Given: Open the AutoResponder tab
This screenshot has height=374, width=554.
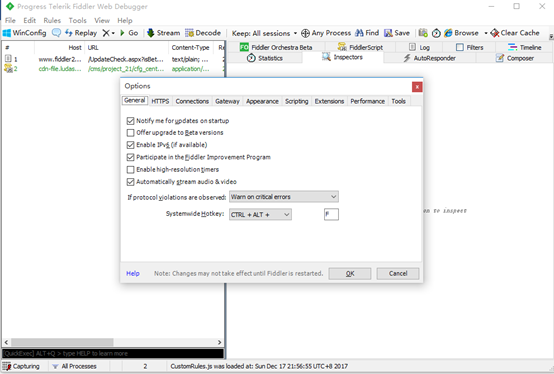Looking at the screenshot, I should (430, 58).
